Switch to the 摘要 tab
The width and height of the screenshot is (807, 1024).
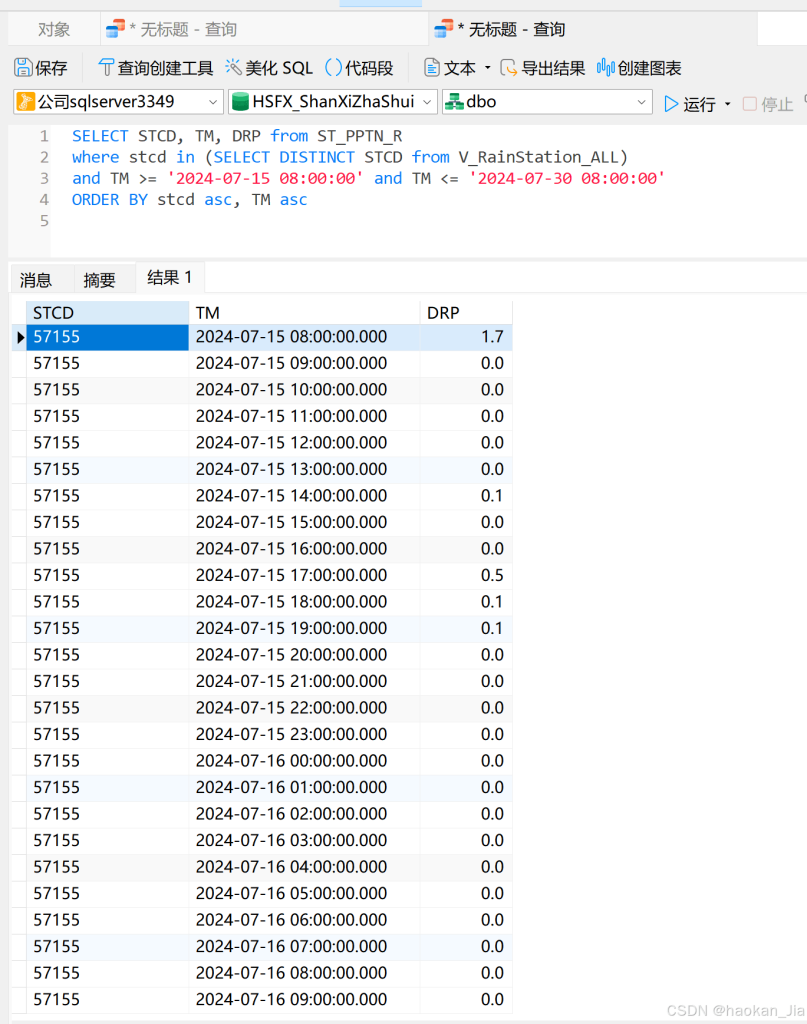pyautogui.click(x=101, y=279)
